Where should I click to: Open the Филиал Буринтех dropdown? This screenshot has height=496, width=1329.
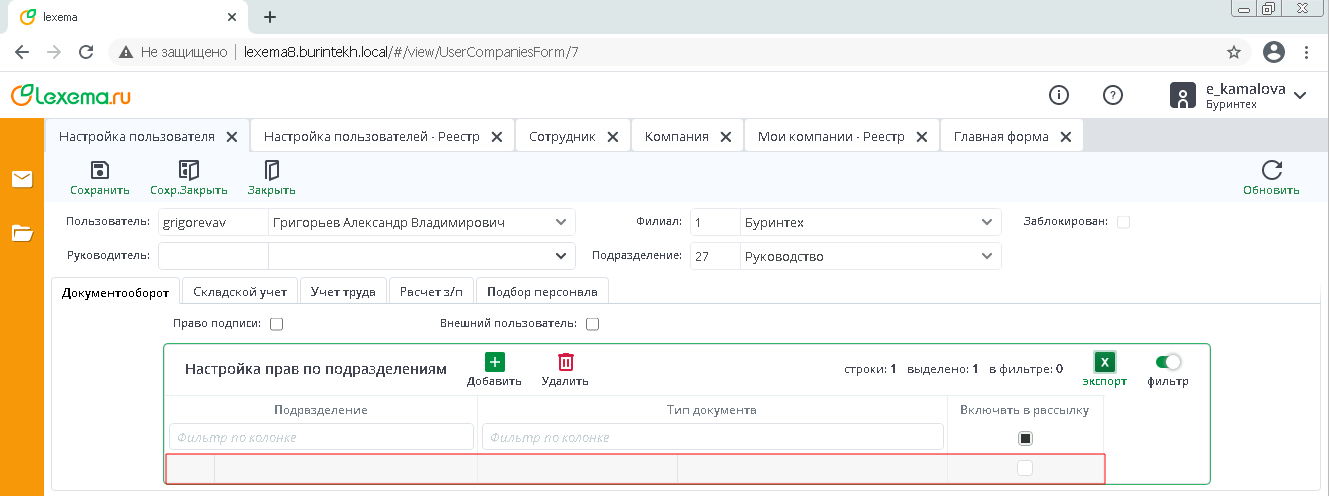point(985,222)
